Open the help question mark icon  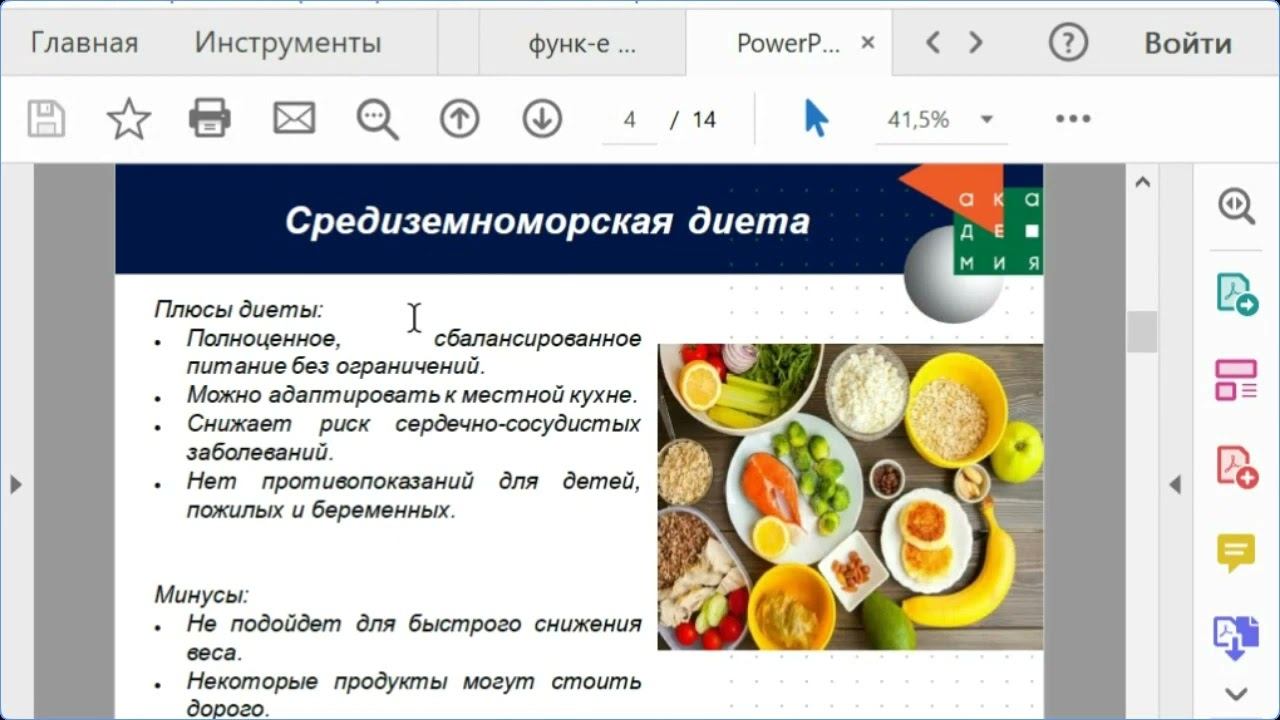[1068, 43]
